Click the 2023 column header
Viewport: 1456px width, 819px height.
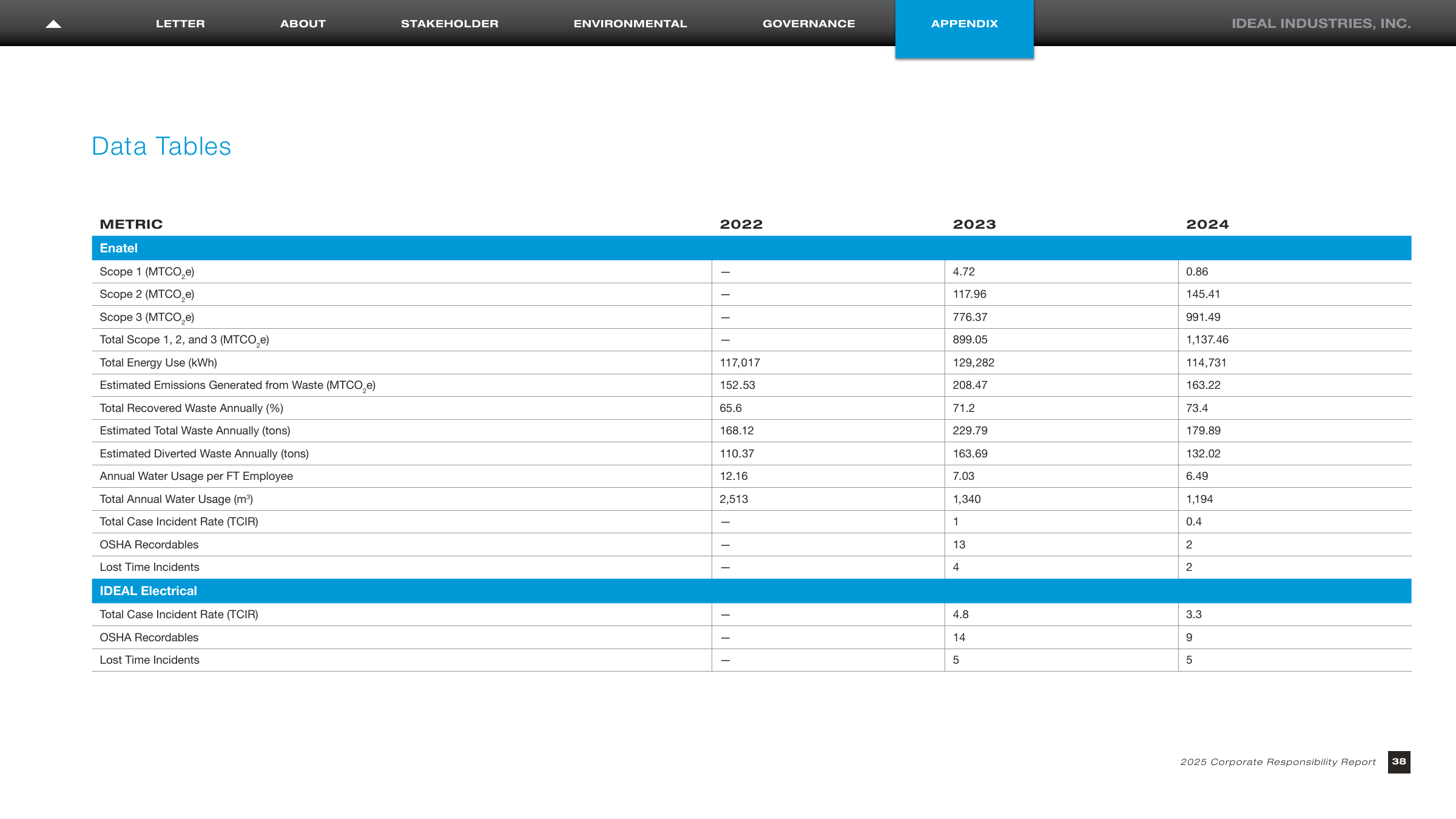(974, 224)
